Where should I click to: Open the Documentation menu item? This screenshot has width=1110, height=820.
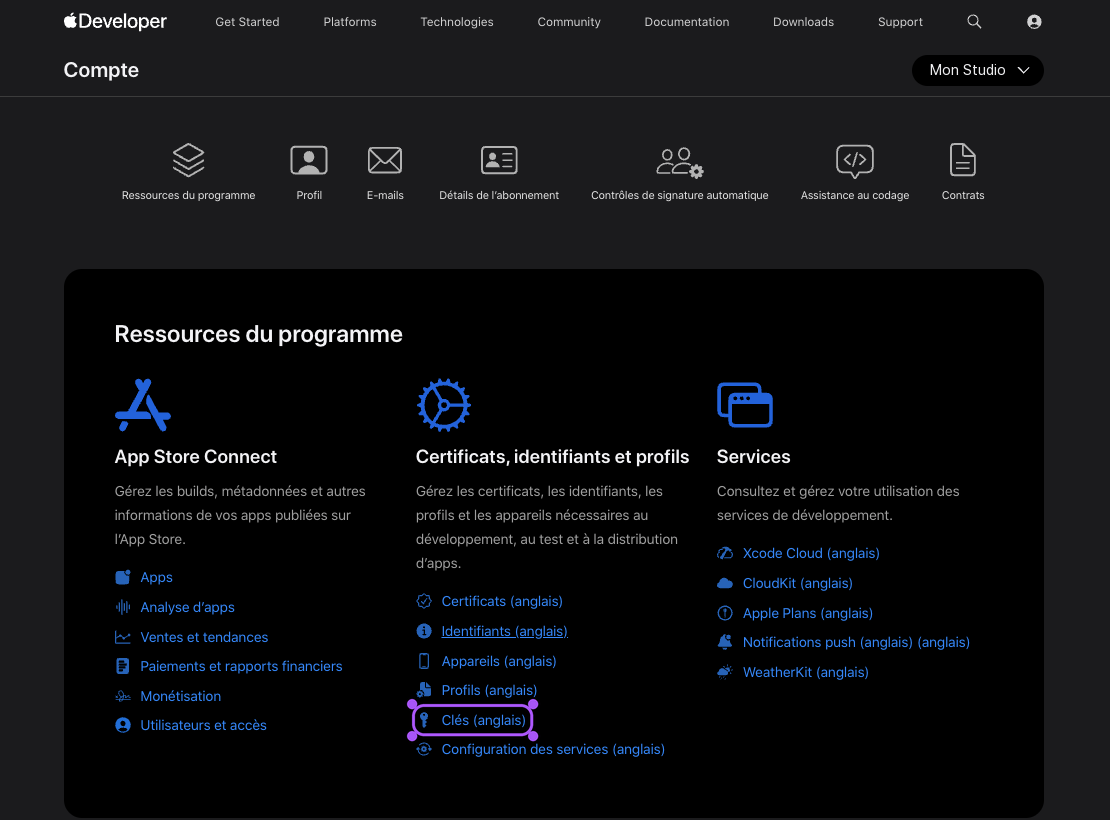(x=687, y=22)
